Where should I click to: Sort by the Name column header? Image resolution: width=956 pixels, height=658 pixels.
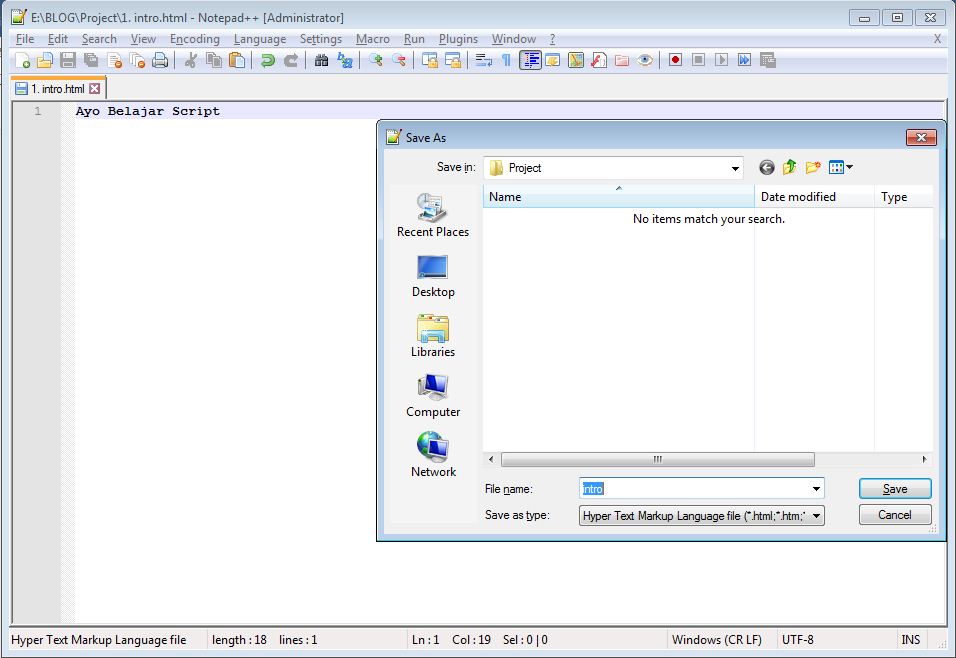coord(619,197)
